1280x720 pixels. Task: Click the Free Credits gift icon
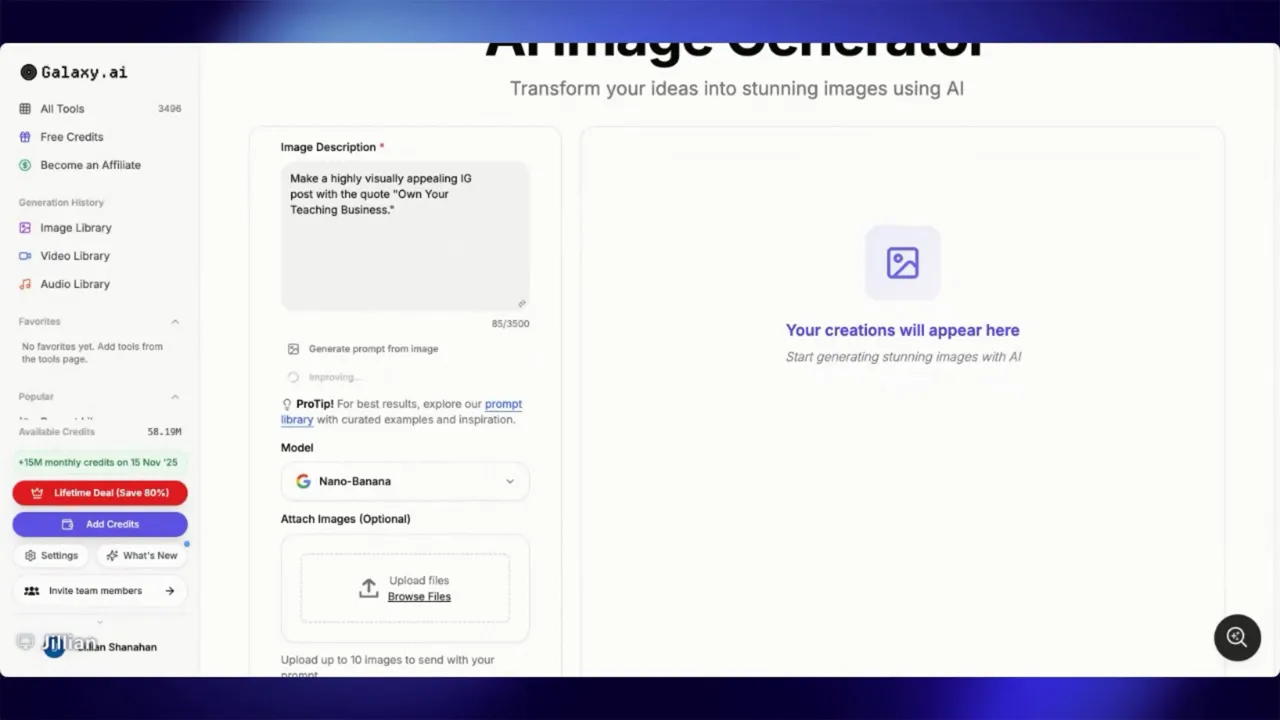tap(24, 136)
